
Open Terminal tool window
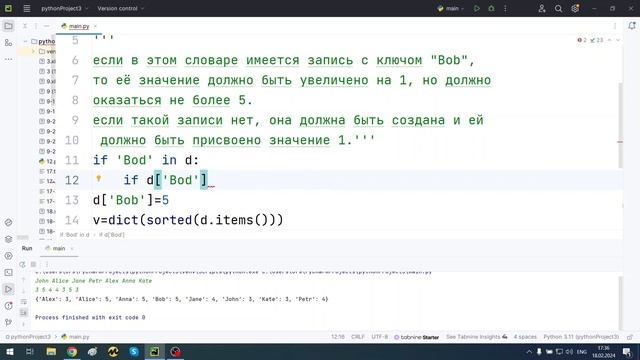coord(8,273)
